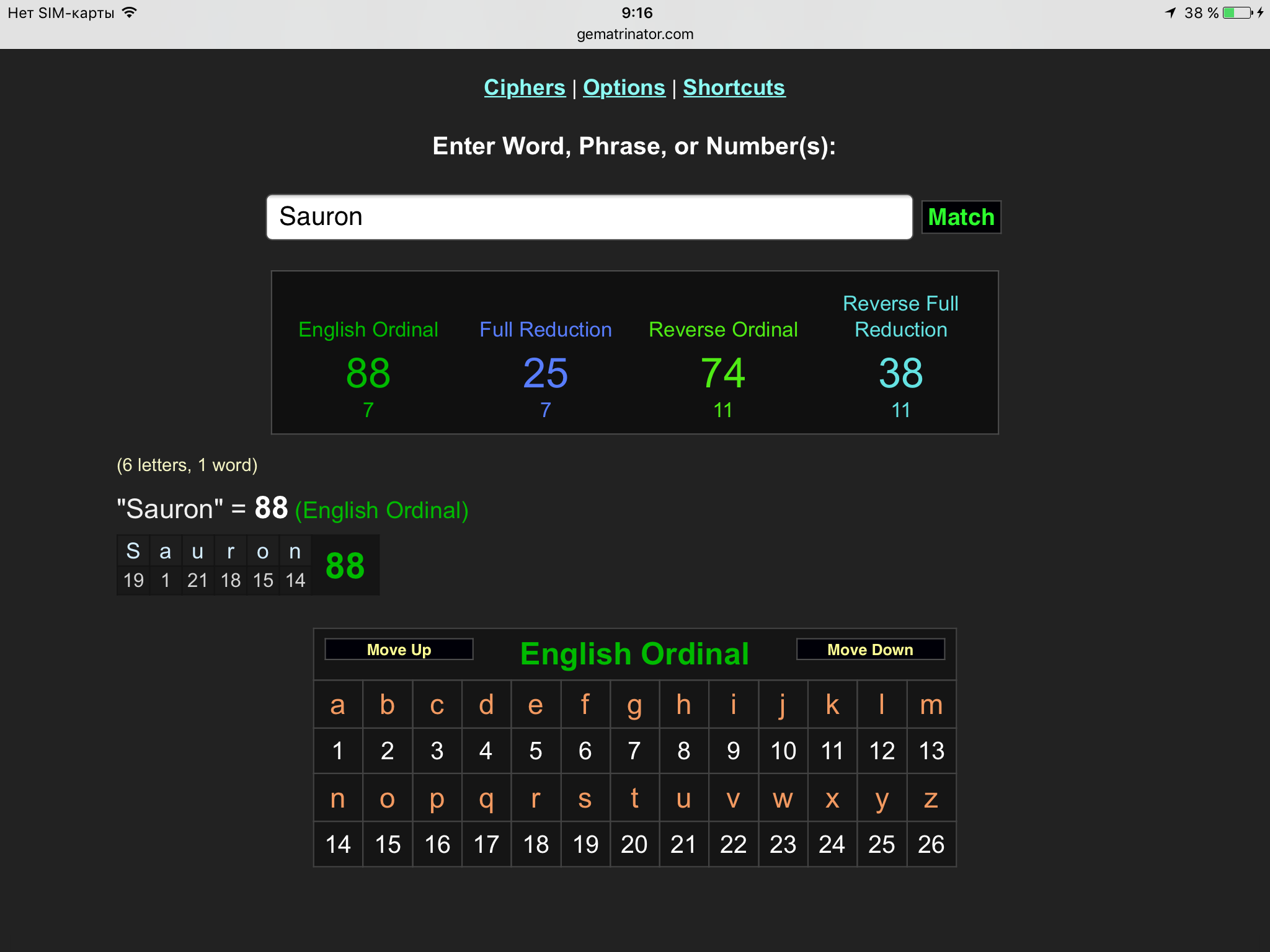The width and height of the screenshot is (1270, 952).
Task: Tap the location arrow status icon
Action: [x=1171, y=12]
